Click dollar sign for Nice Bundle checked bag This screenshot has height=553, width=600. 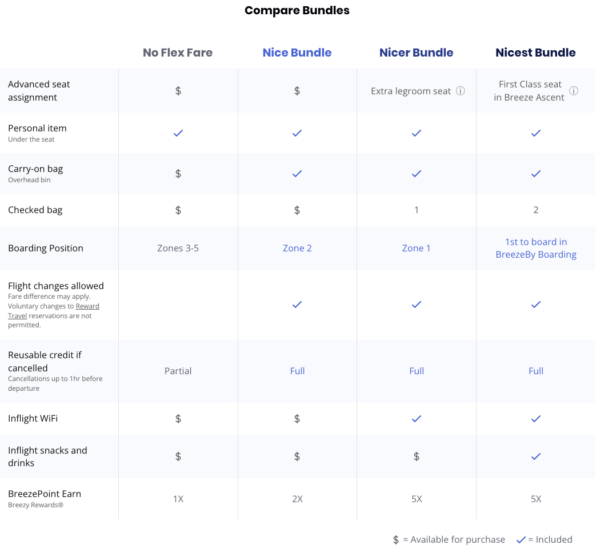click(x=297, y=210)
